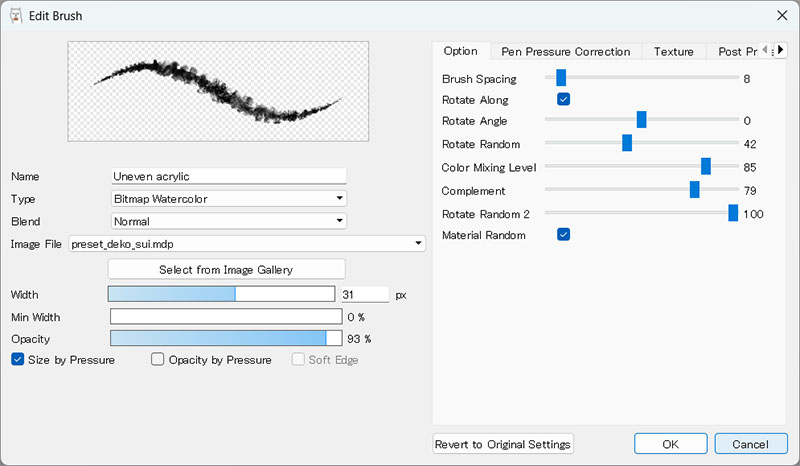Uncheck the Material Random option

click(563, 235)
